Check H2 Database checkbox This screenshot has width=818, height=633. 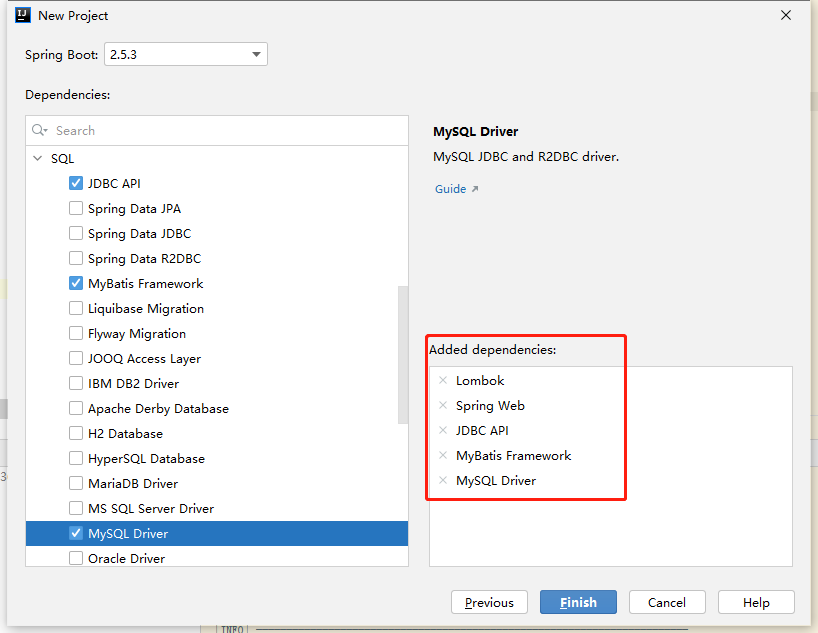76,434
